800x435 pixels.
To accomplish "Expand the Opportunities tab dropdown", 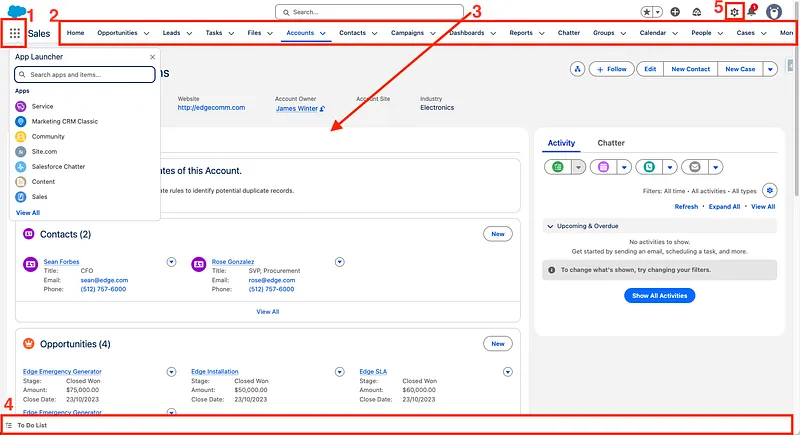I will point(146,33).
